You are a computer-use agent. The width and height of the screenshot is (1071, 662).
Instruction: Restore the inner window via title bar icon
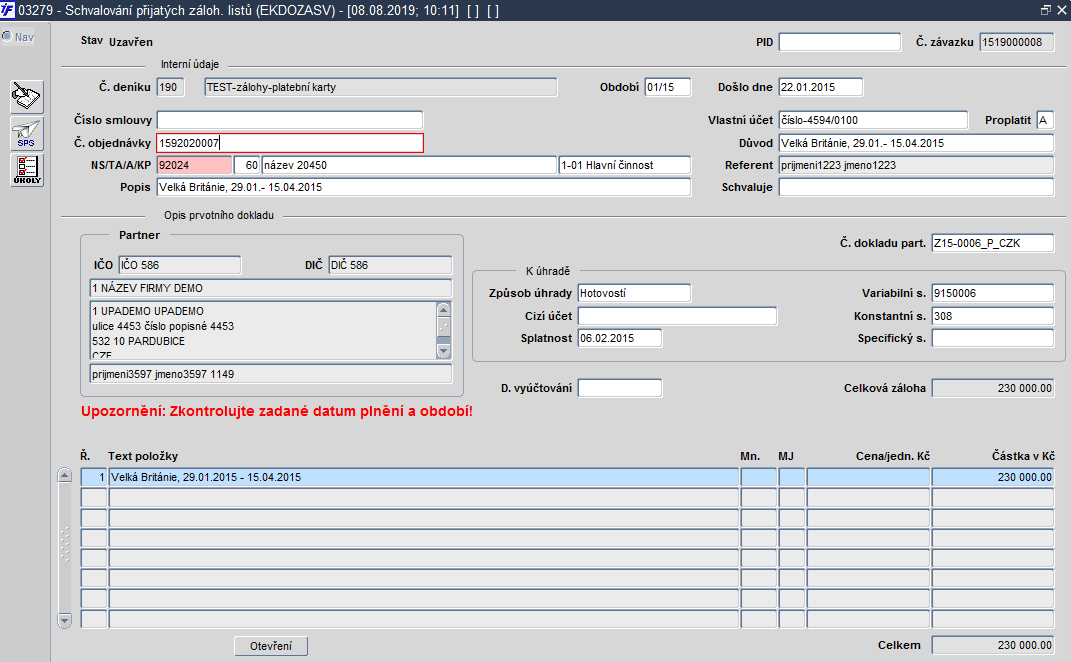[1046, 10]
